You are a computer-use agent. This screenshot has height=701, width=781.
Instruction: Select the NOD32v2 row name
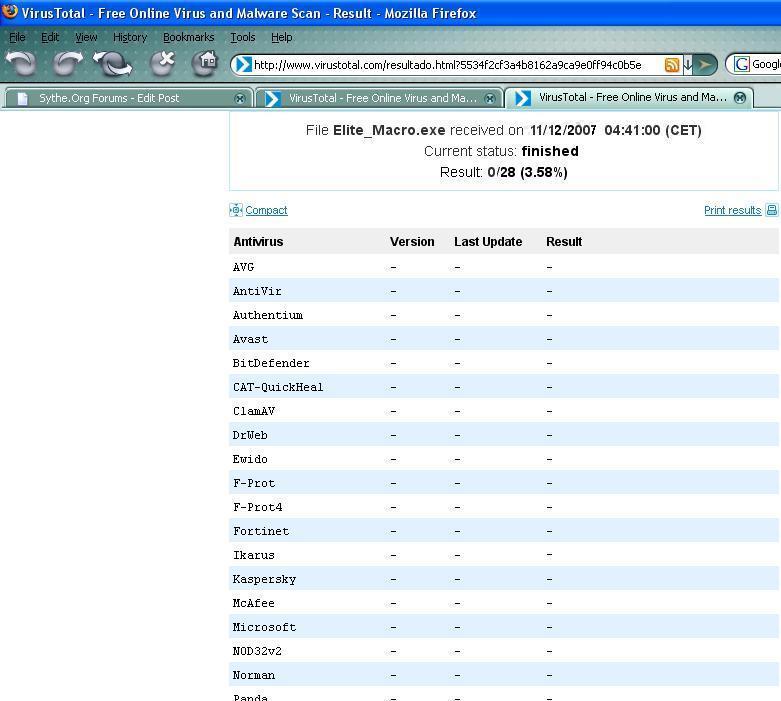click(x=257, y=651)
